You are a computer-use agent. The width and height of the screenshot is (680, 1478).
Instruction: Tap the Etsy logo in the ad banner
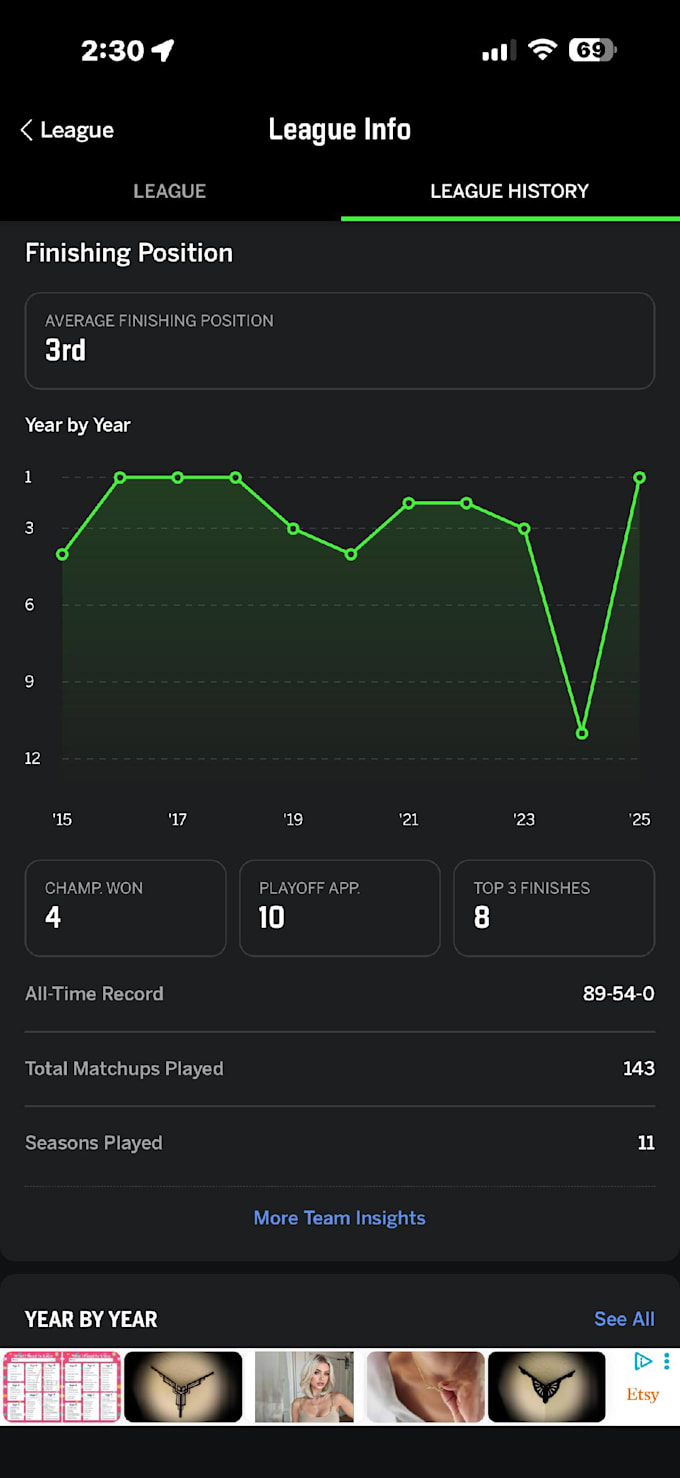643,1395
